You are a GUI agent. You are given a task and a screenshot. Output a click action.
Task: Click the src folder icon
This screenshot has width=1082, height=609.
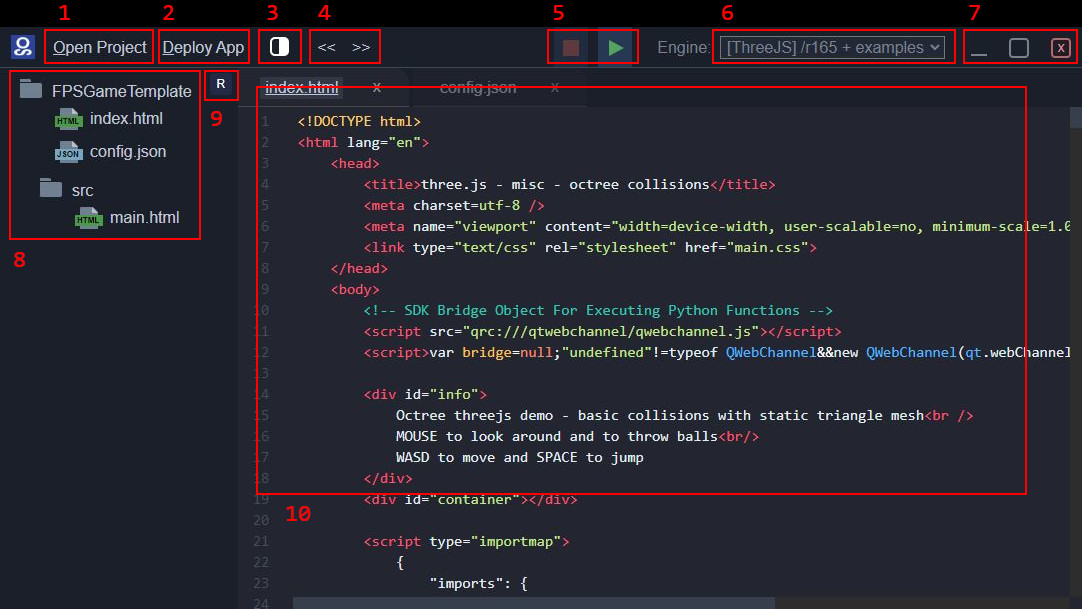coord(51,188)
